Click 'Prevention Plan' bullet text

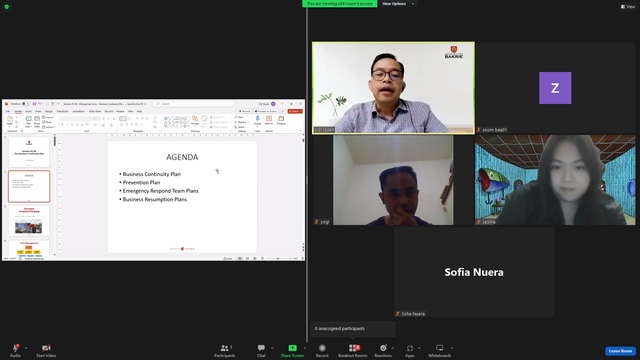pyautogui.click(x=141, y=182)
